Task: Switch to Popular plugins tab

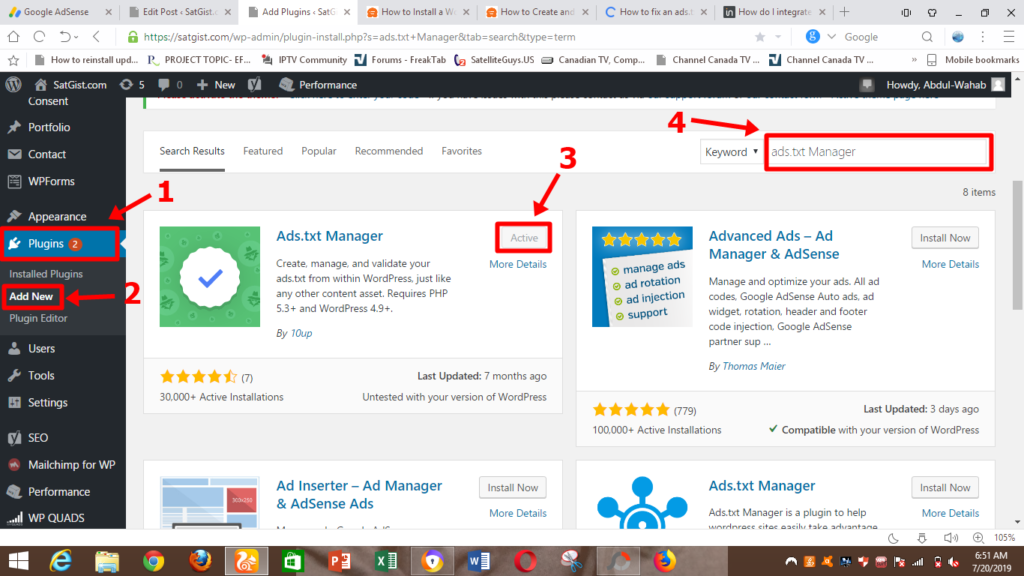Action: (x=319, y=151)
